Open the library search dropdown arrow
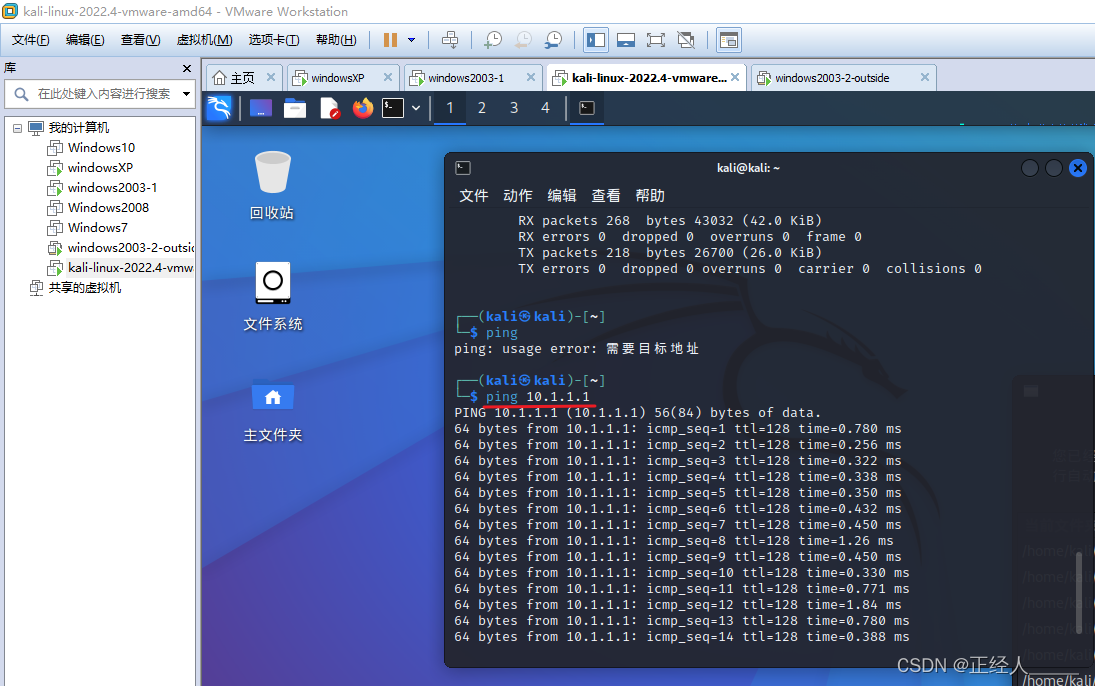 (186, 94)
